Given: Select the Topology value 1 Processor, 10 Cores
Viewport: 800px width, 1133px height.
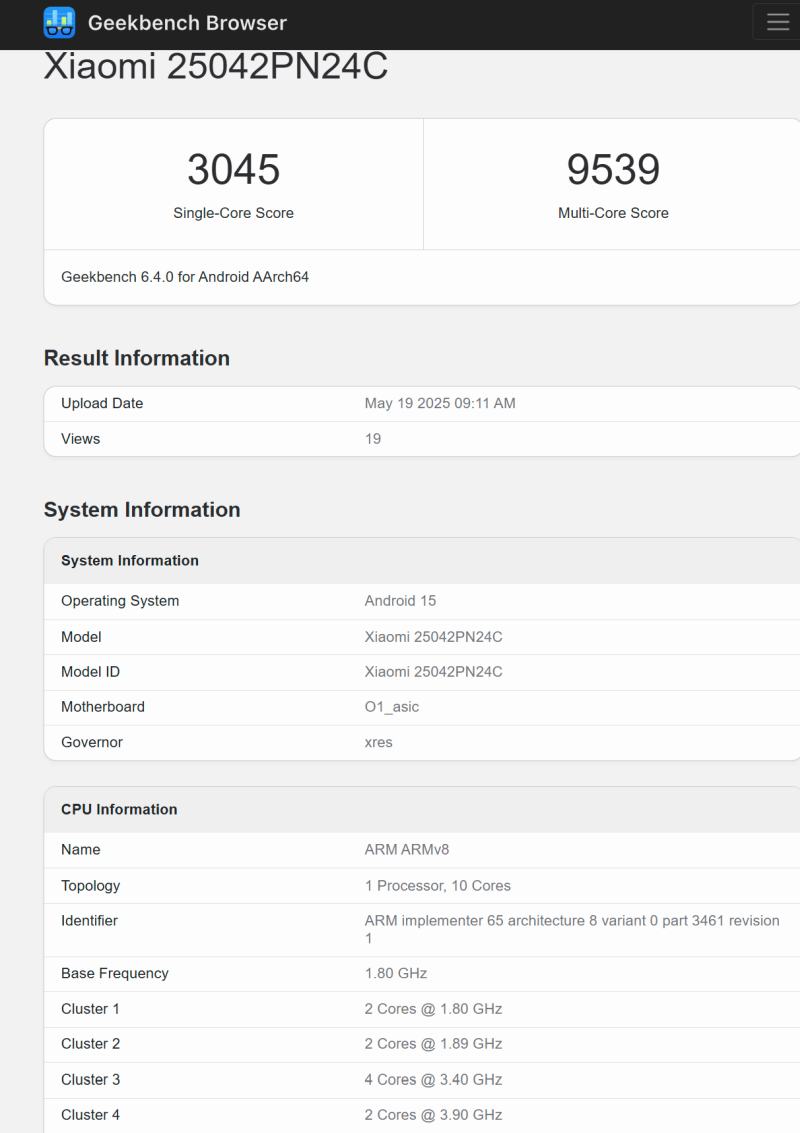Looking at the screenshot, I should coord(438,886).
